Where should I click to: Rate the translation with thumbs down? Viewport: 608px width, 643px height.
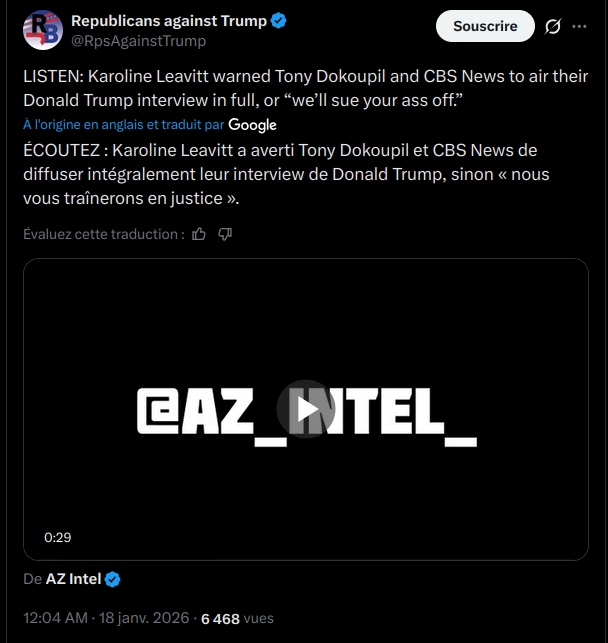225,234
